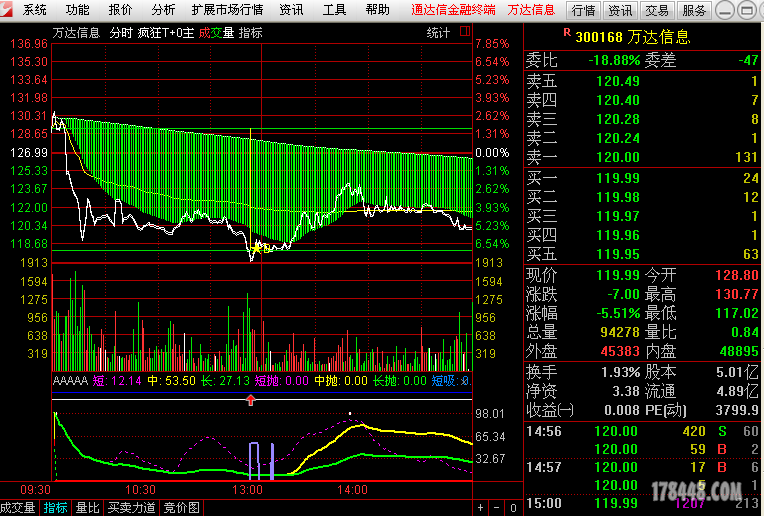Click the 买一 price 119.99

[x=618, y=178]
